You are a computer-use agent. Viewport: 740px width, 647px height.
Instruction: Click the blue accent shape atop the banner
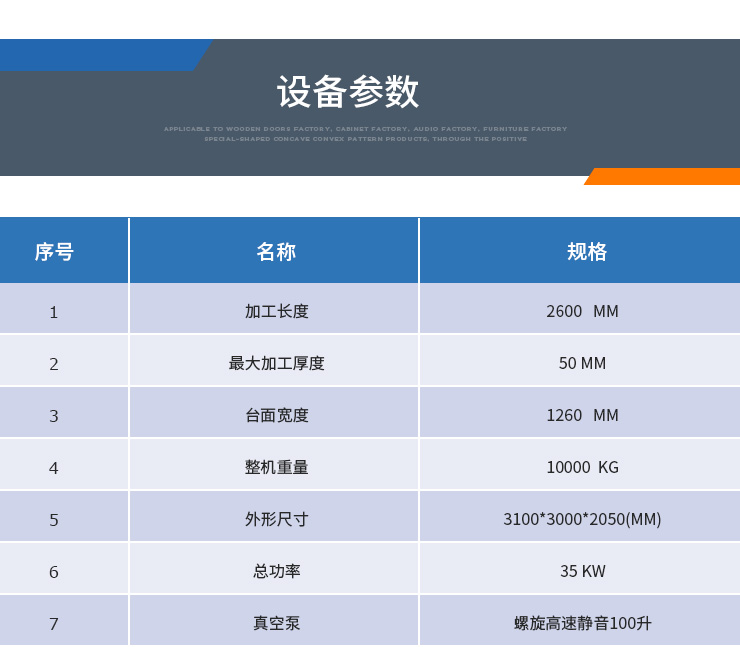click(100, 55)
